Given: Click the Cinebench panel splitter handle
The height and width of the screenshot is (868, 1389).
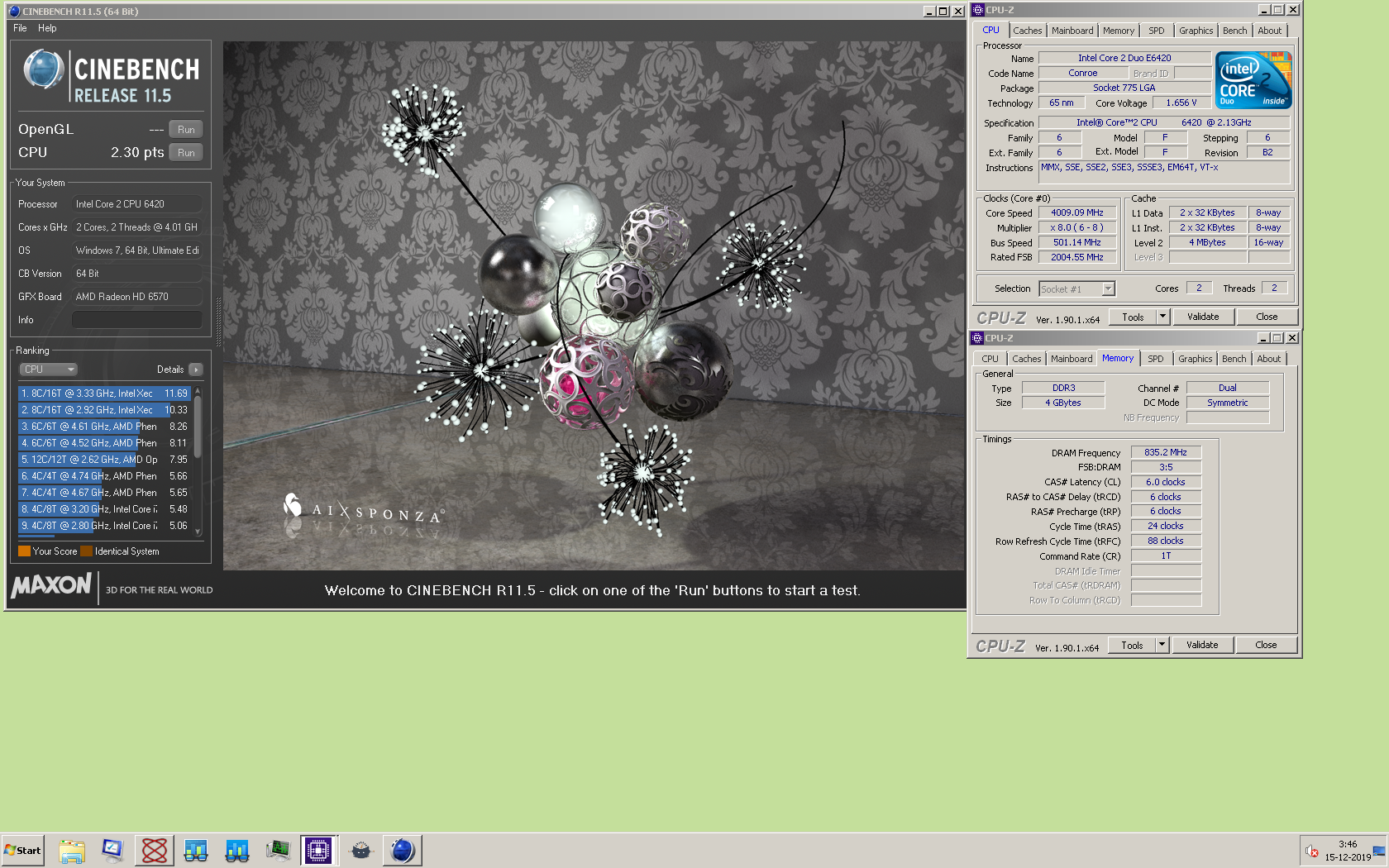Looking at the screenshot, I should click(218, 322).
